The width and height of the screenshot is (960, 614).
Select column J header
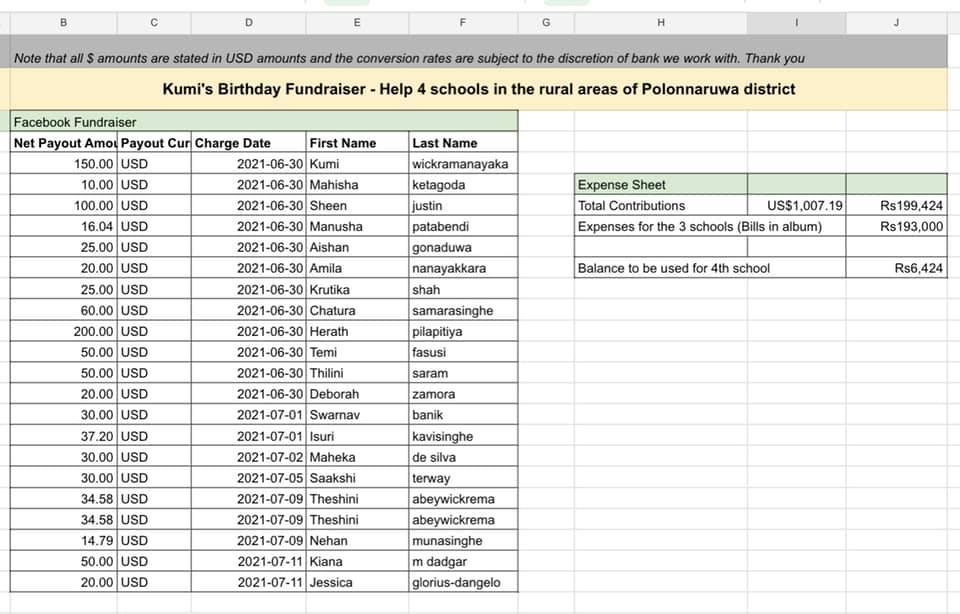point(896,23)
